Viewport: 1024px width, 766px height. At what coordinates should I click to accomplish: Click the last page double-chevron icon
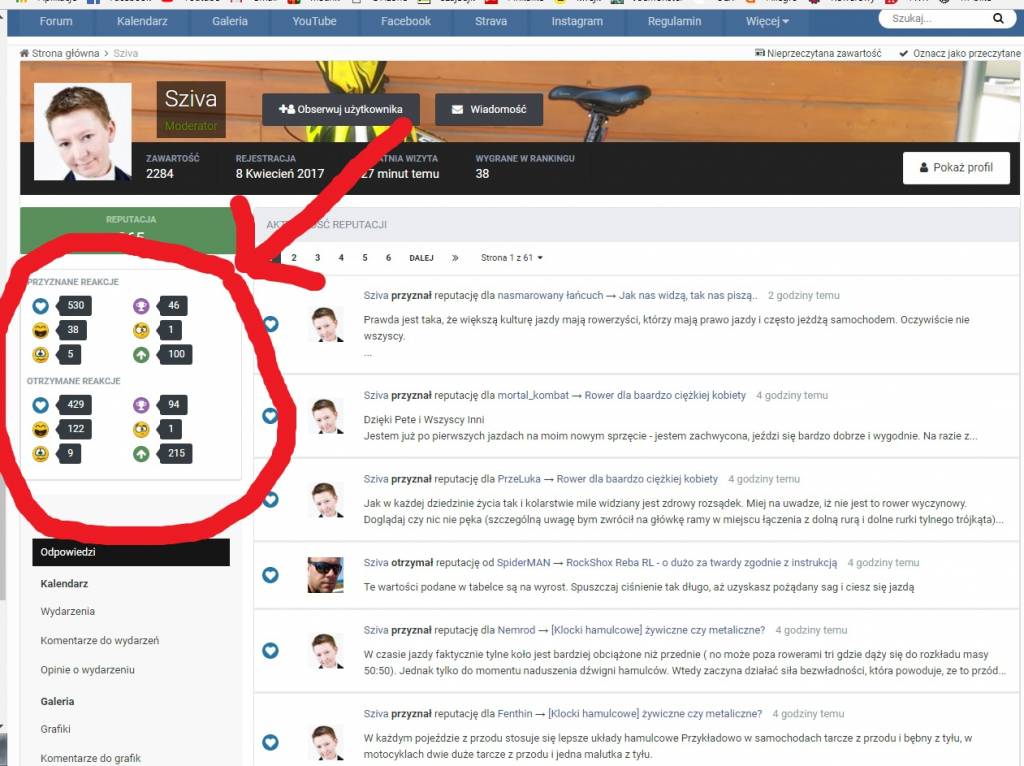click(455, 258)
